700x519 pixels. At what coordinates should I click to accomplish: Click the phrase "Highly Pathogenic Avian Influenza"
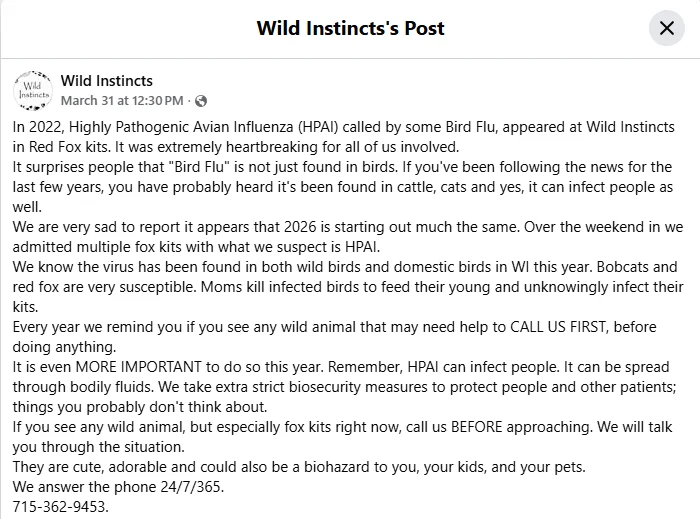point(182,127)
